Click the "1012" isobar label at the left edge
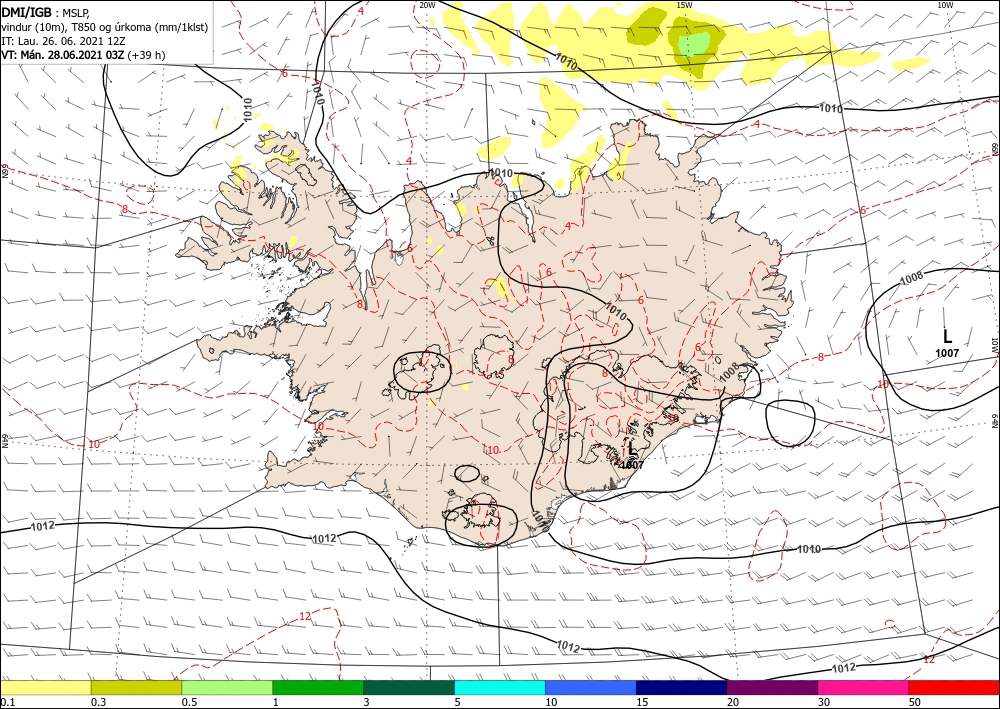The height and width of the screenshot is (709, 1000). click(43, 526)
